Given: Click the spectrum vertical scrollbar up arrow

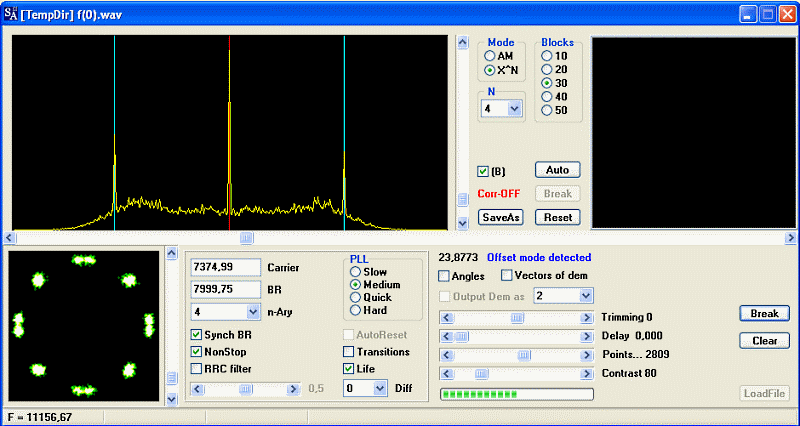Looking at the screenshot, I should (x=463, y=42).
